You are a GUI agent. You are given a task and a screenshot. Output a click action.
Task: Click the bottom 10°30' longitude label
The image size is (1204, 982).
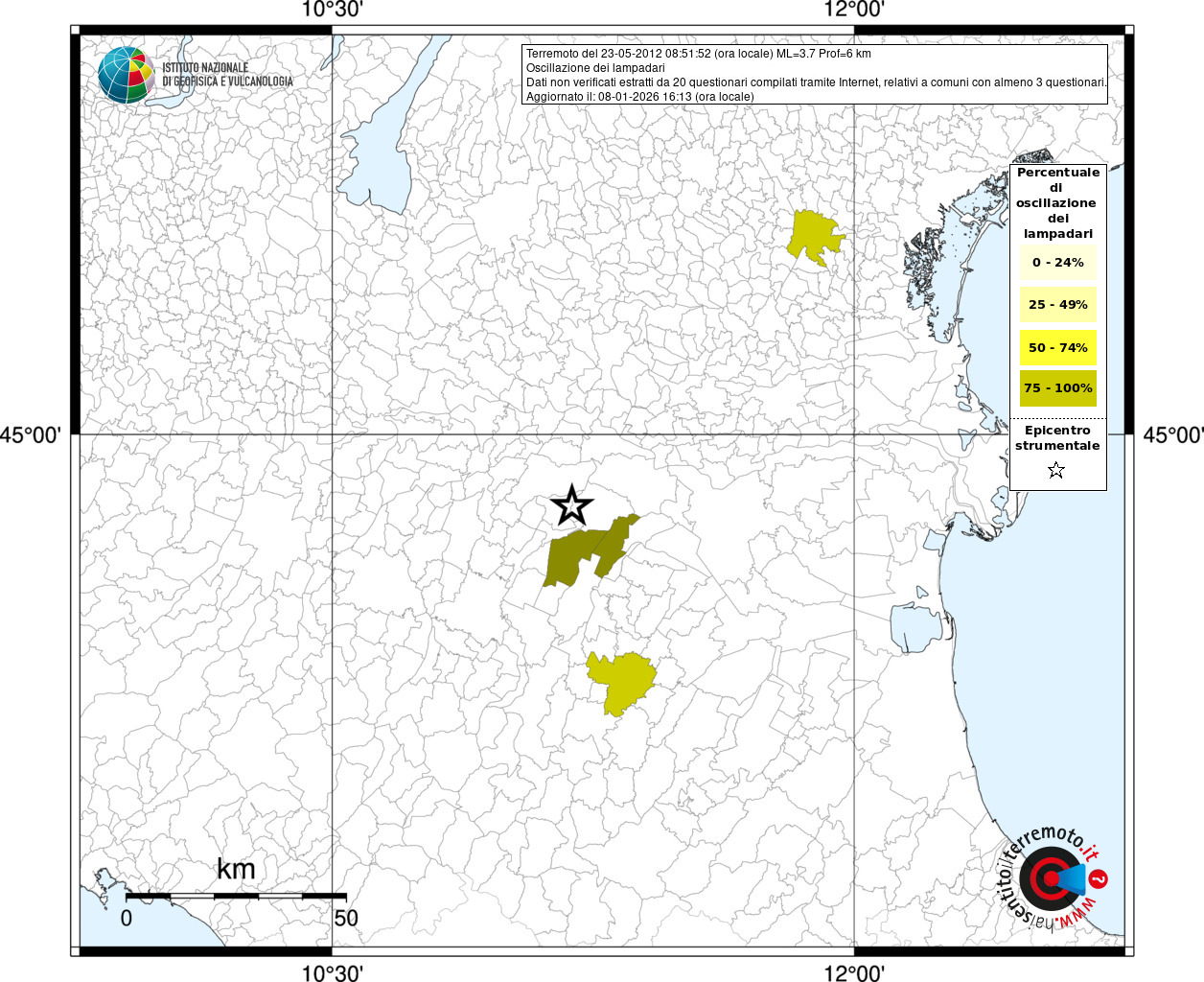coord(332,973)
